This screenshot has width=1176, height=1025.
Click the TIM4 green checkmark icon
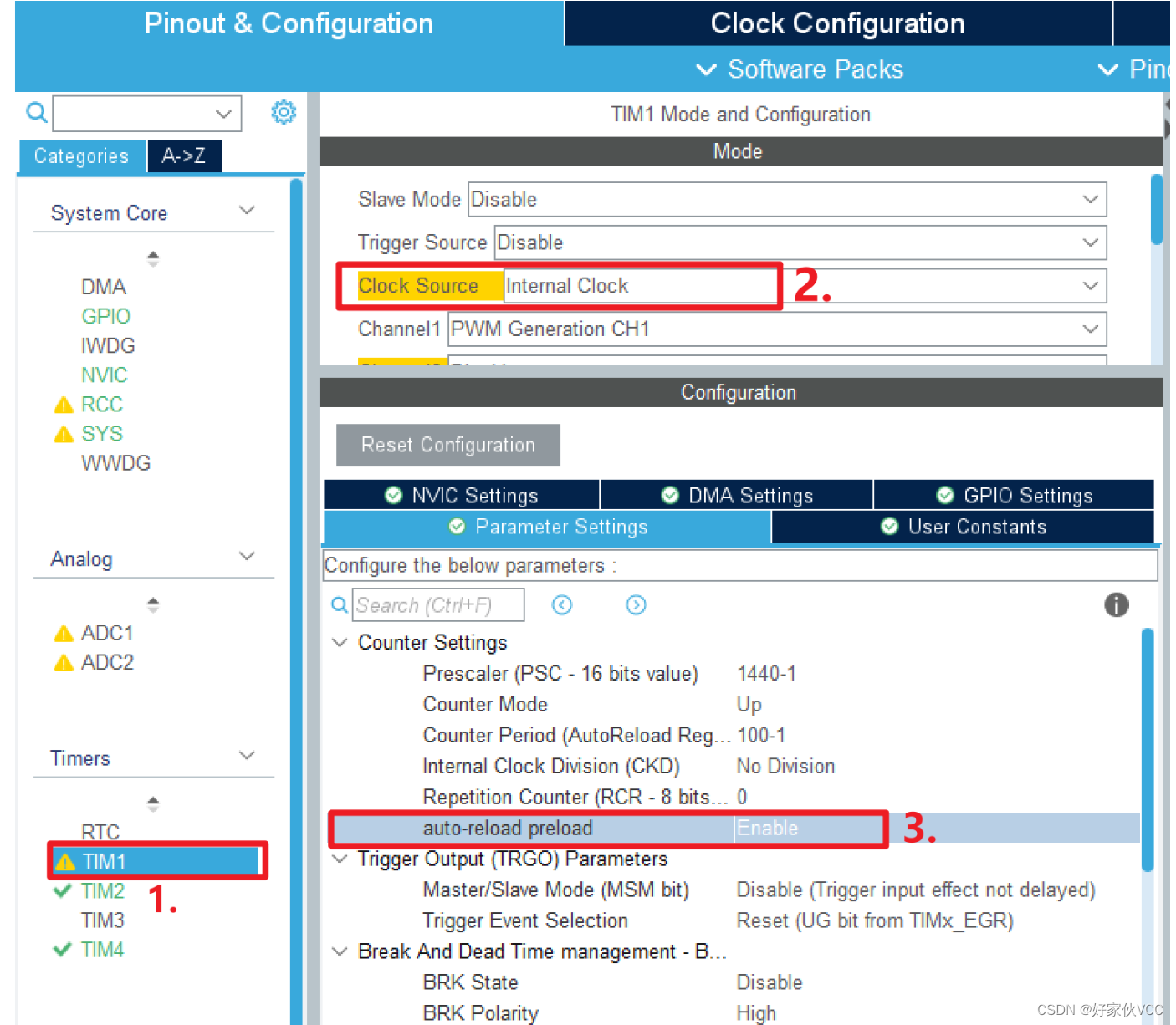[x=62, y=950]
